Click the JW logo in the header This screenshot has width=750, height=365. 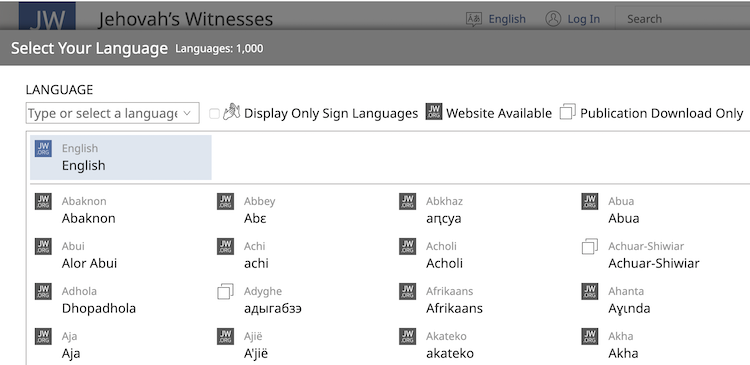(x=47, y=16)
